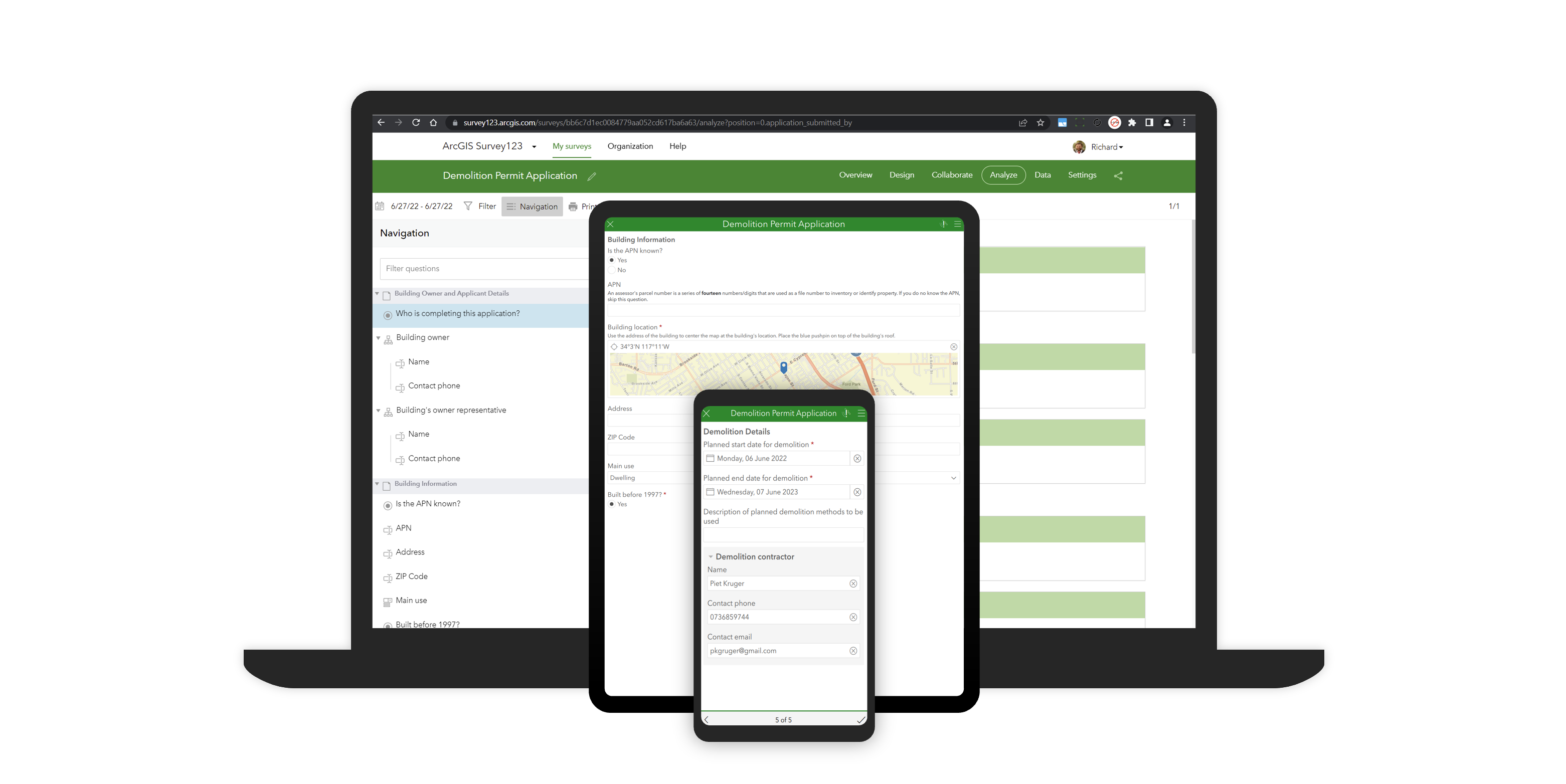1566x784 pixels.
Task: Clear the planned start date
Action: [857, 459]
